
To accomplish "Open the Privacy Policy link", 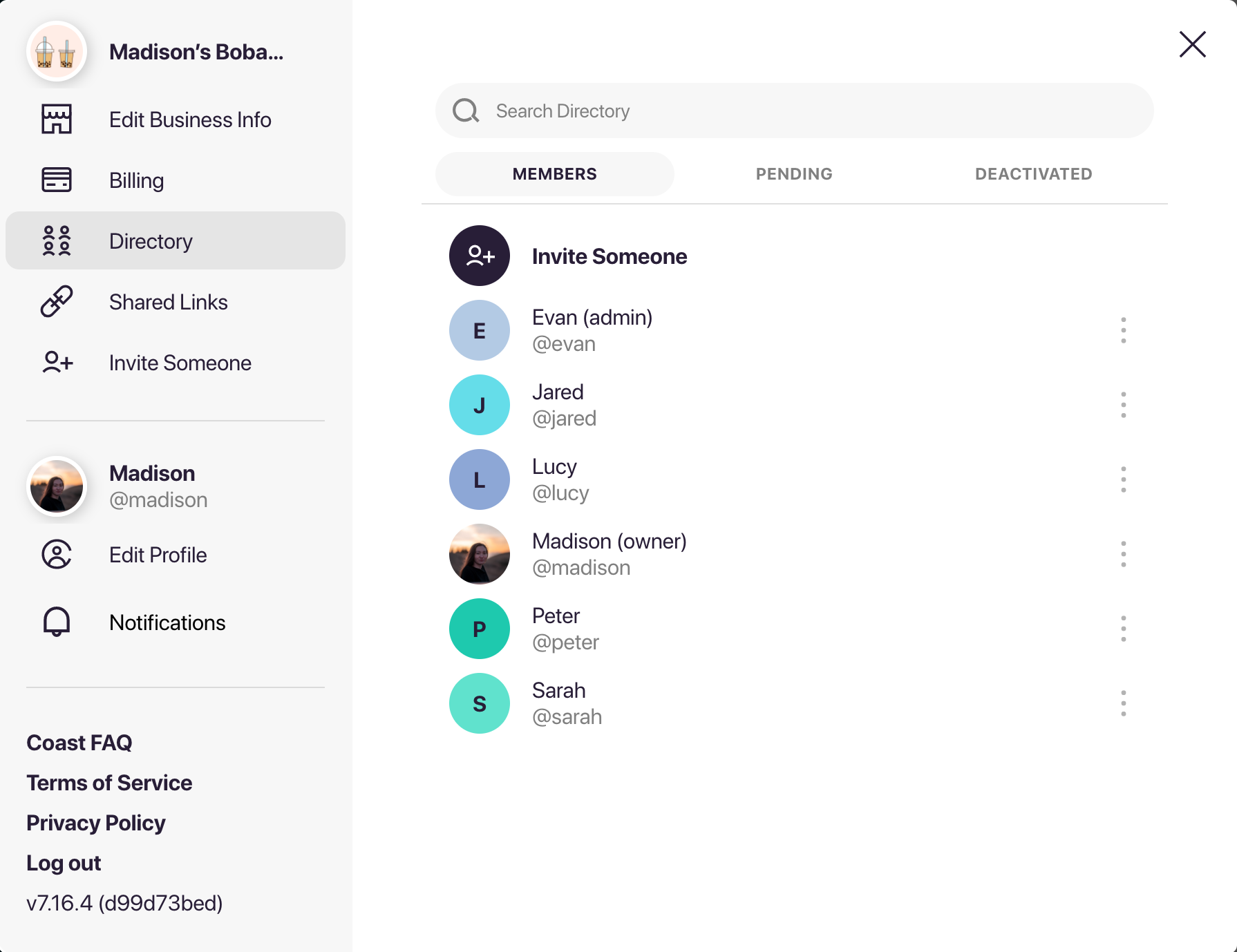I will coord(95,823).
